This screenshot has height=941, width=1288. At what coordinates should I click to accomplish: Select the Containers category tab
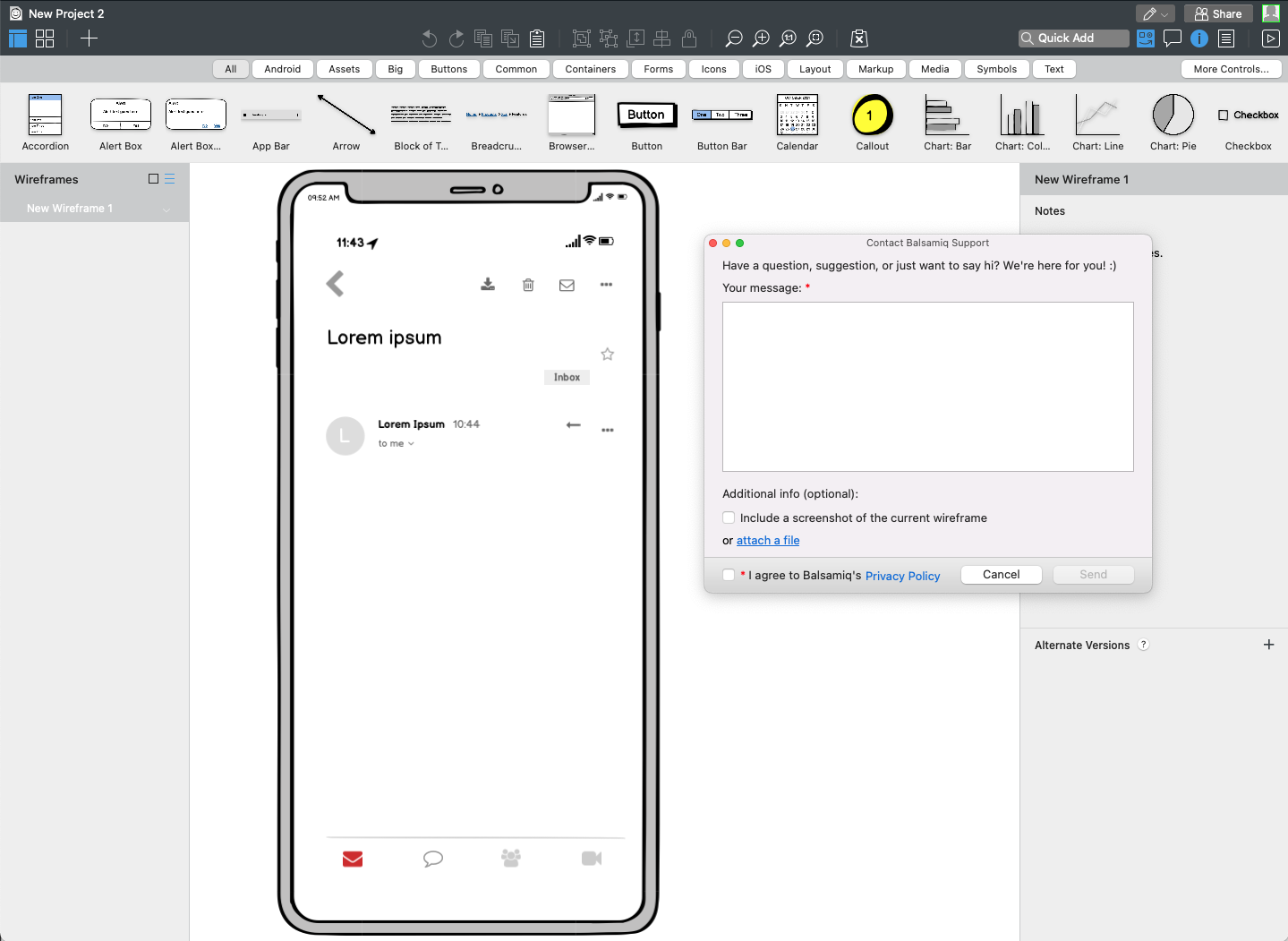pos(590,69)
